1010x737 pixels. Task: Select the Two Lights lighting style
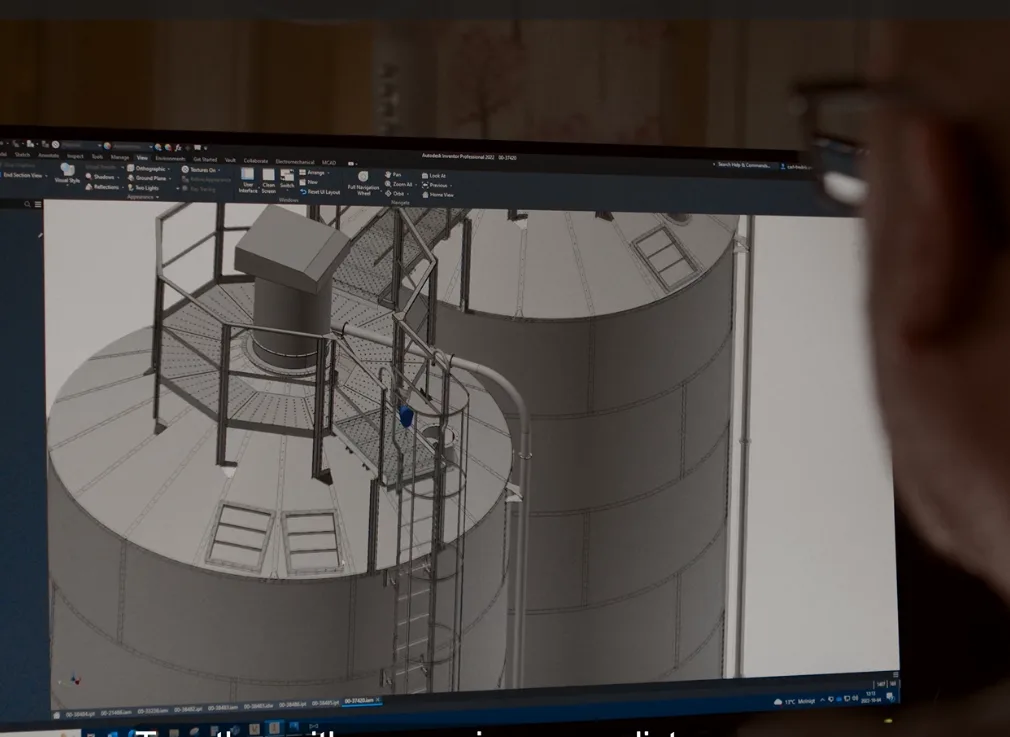[x=144, y=188]
